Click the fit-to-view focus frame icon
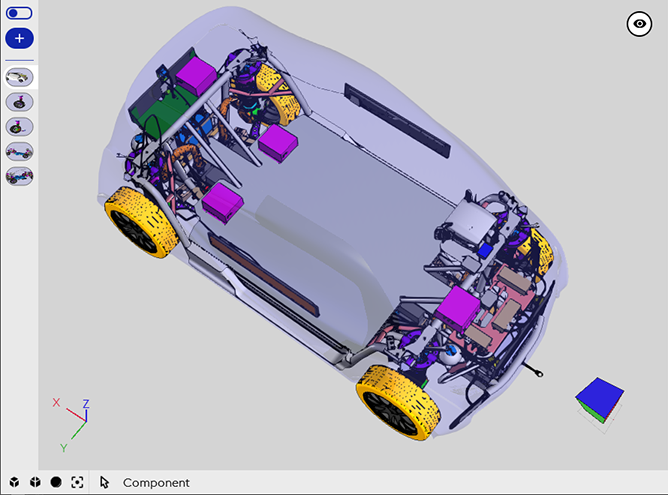Image resolution: width=668 pixels, height=495 pixels. coord(77,482)
